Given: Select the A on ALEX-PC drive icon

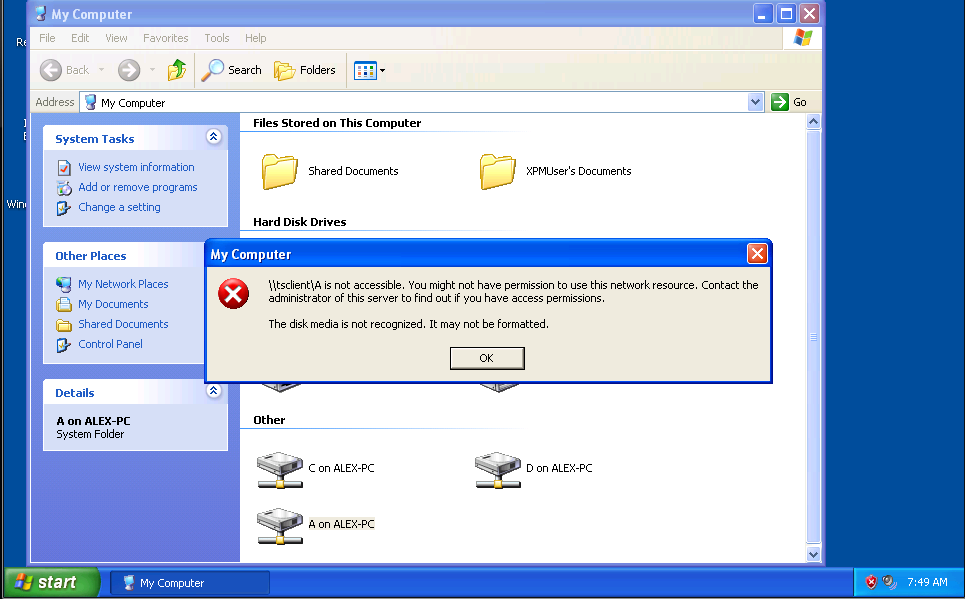Looking at the screenshot, I should pyautogui.click(x=280, y=526).
